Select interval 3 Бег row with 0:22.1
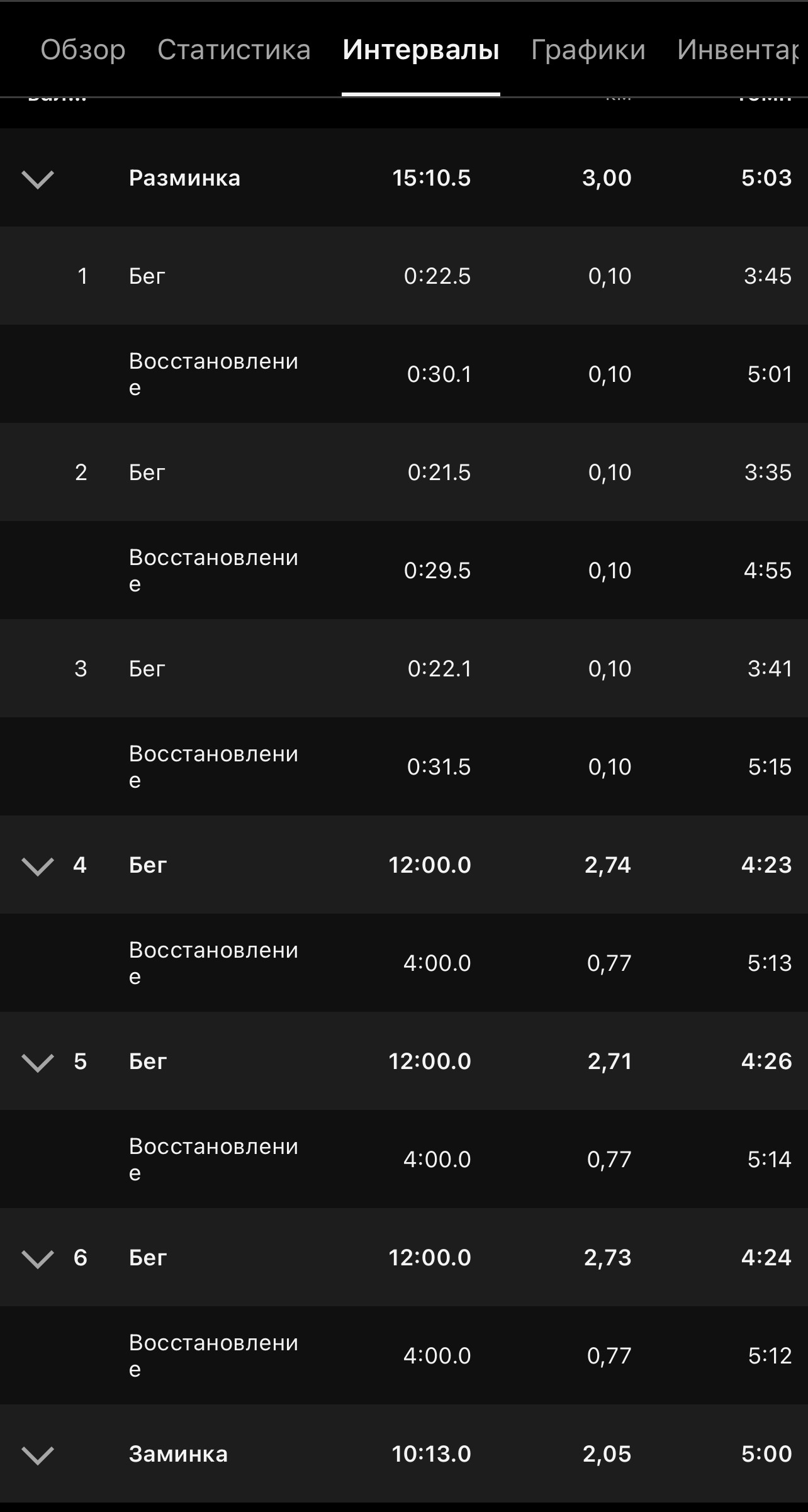The width and height of the screenshot is (808, 1512). [404, 668]
